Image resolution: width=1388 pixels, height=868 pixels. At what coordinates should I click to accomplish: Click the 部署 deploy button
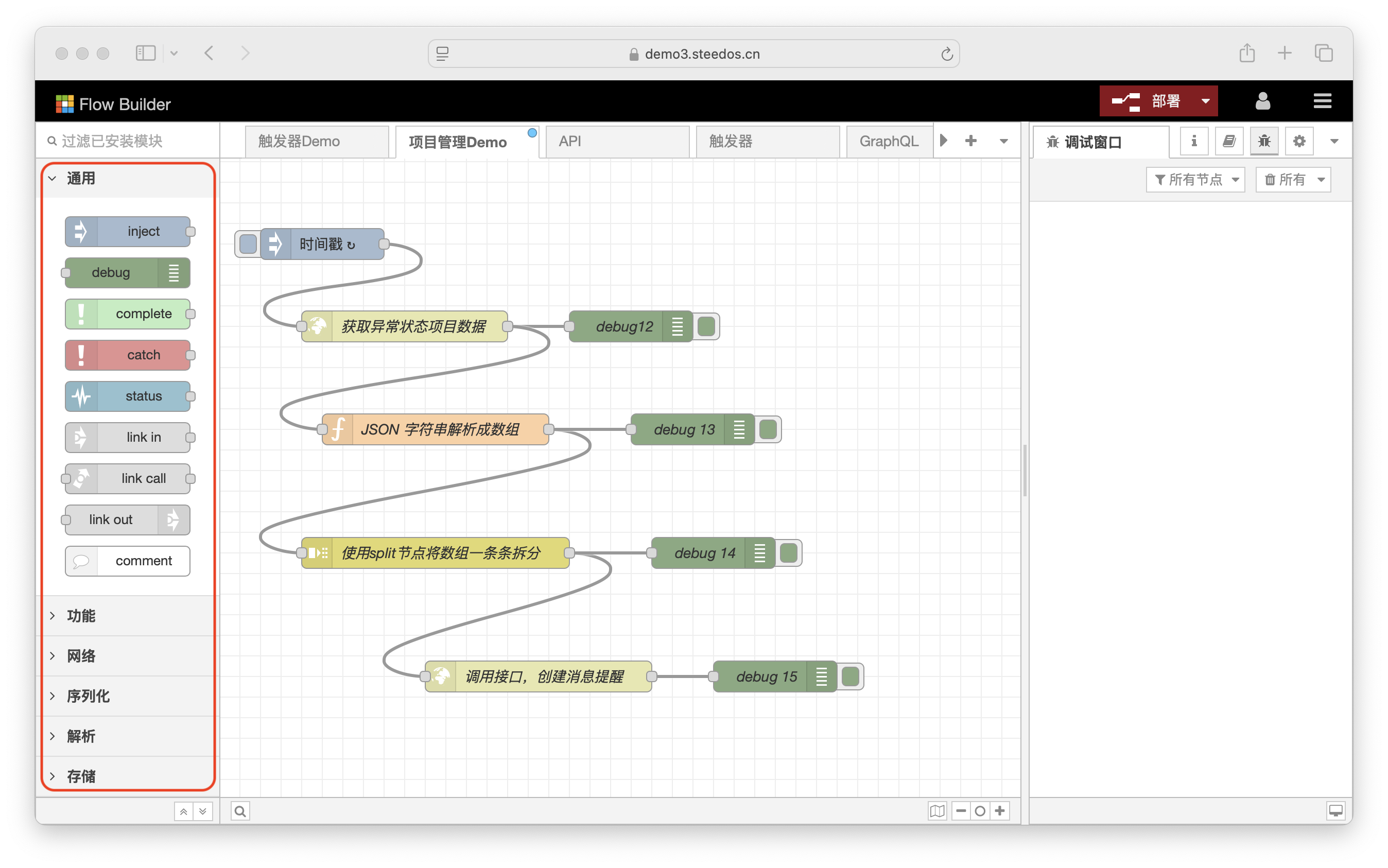click(1147, 101)
